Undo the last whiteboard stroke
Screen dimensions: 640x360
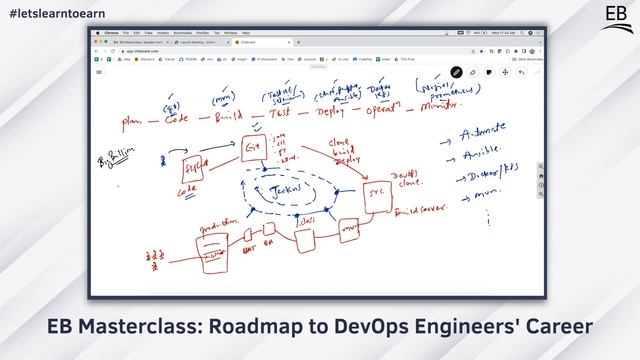pos(521,73)
